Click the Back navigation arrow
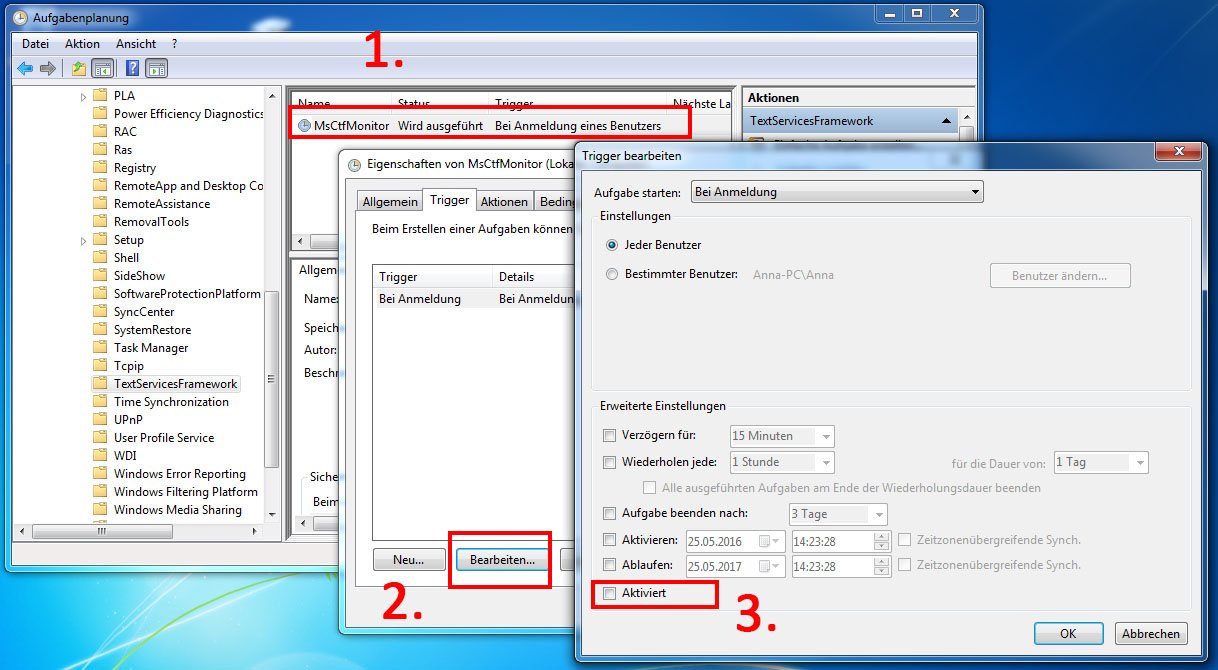 tap(25, 68)
